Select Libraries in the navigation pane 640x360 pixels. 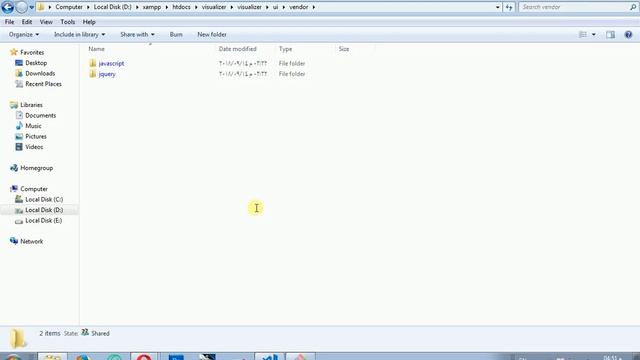[31, 105]
